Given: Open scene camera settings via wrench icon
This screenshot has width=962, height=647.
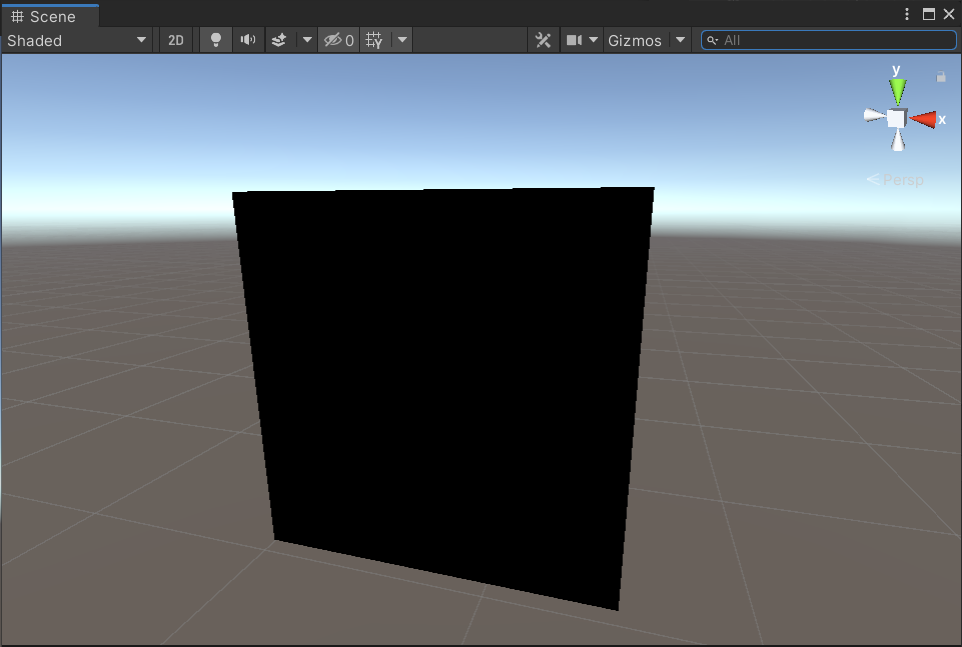Looking at the screenshot, I should click(x=543, y=40).
